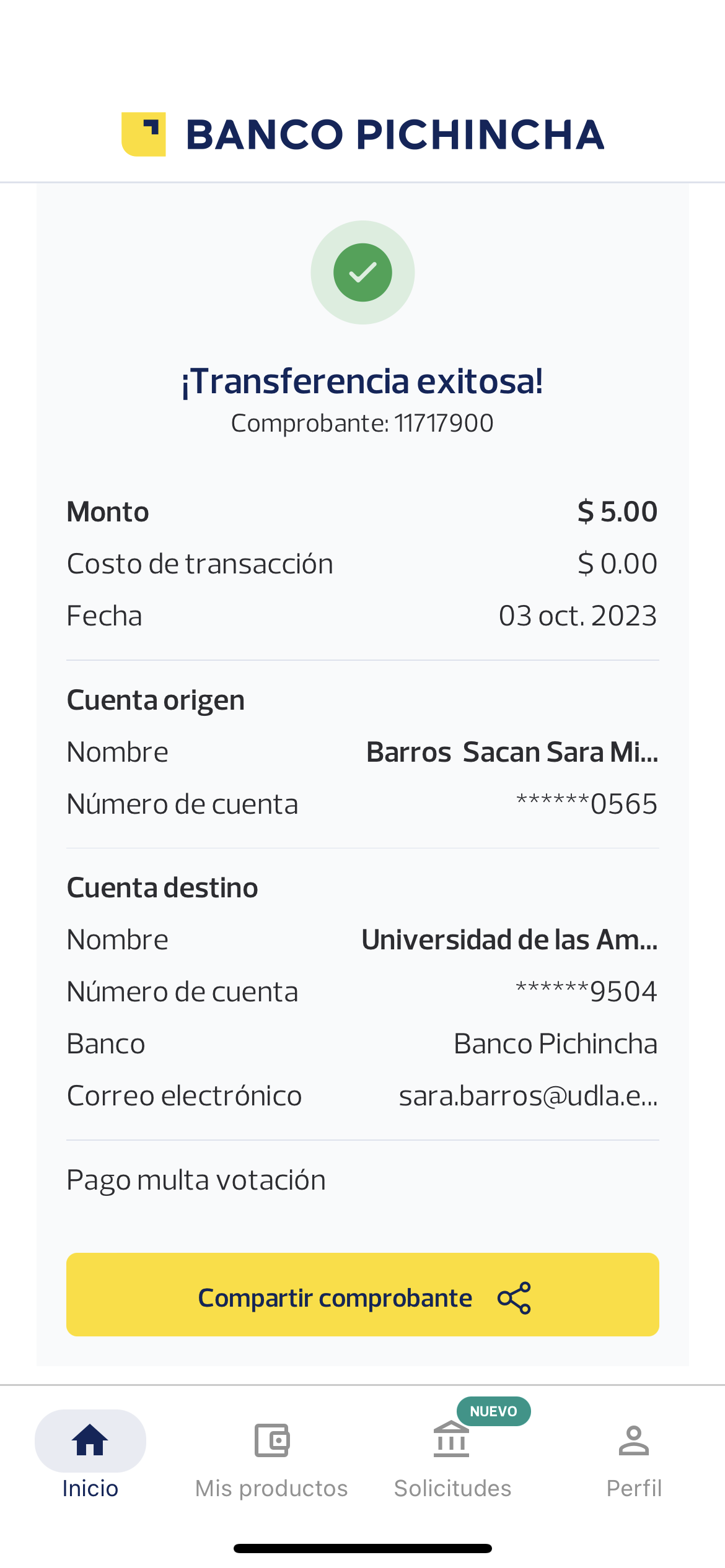
Task: Tap the origin account number ending 0565
Action: [586, 804]
